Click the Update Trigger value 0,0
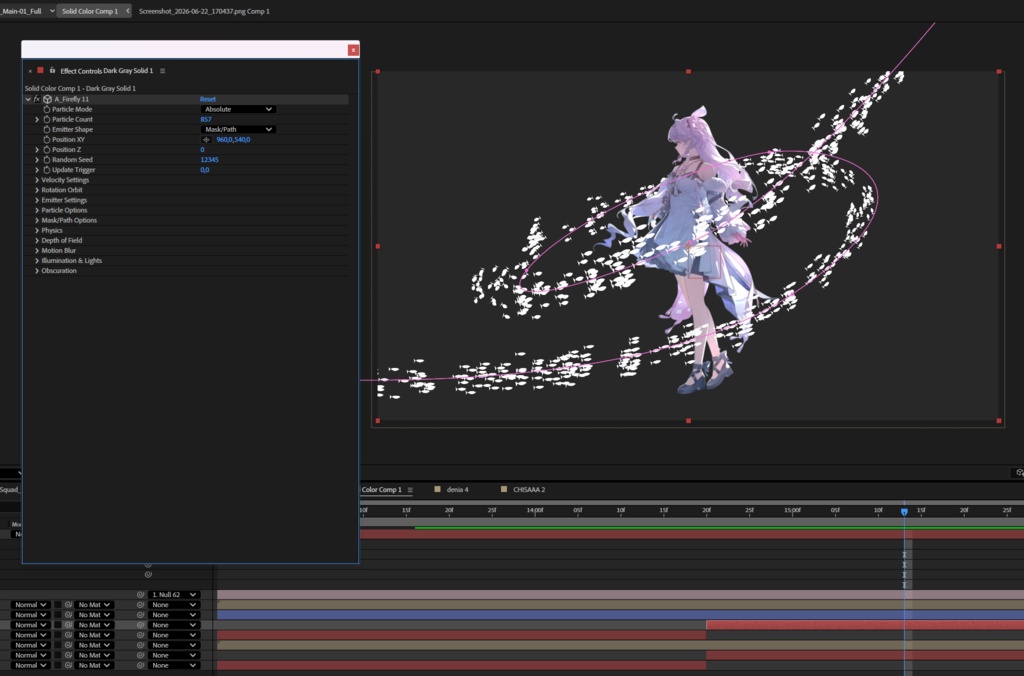The width and height of the screenshot is (1024, 676). (x=204, y=170)
